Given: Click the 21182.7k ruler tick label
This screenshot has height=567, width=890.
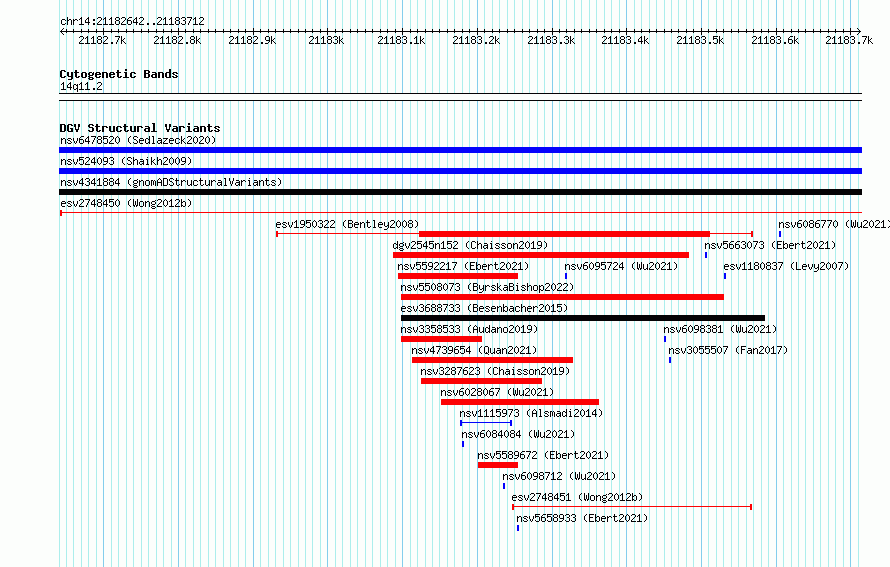Looking at the screenshot, I should [102, 40].
